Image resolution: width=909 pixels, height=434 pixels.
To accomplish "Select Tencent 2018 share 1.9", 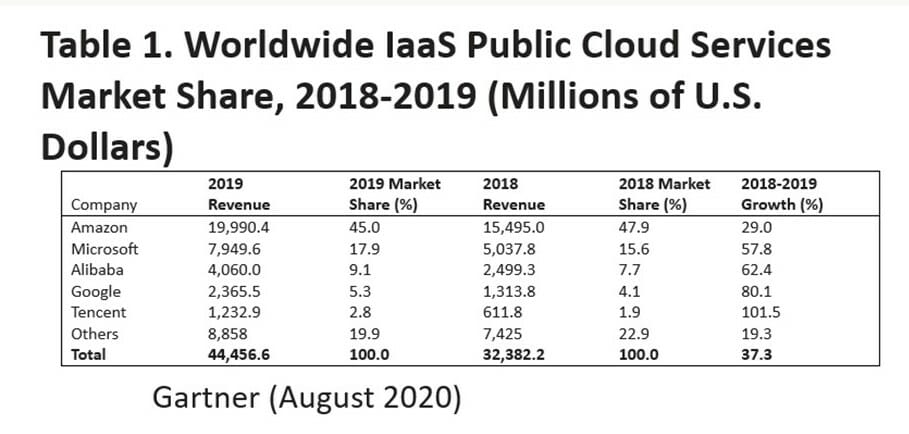I will (628, 312).
